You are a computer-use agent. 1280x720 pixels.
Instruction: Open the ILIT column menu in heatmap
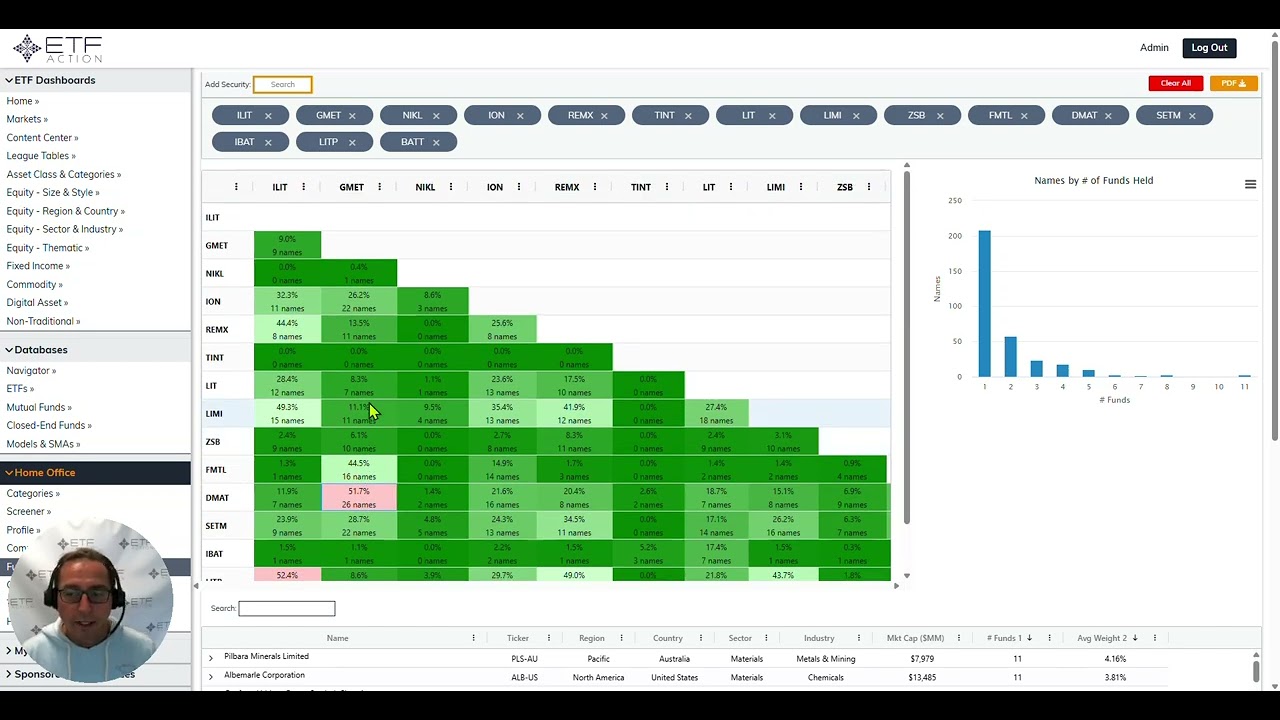coord(303,187)
